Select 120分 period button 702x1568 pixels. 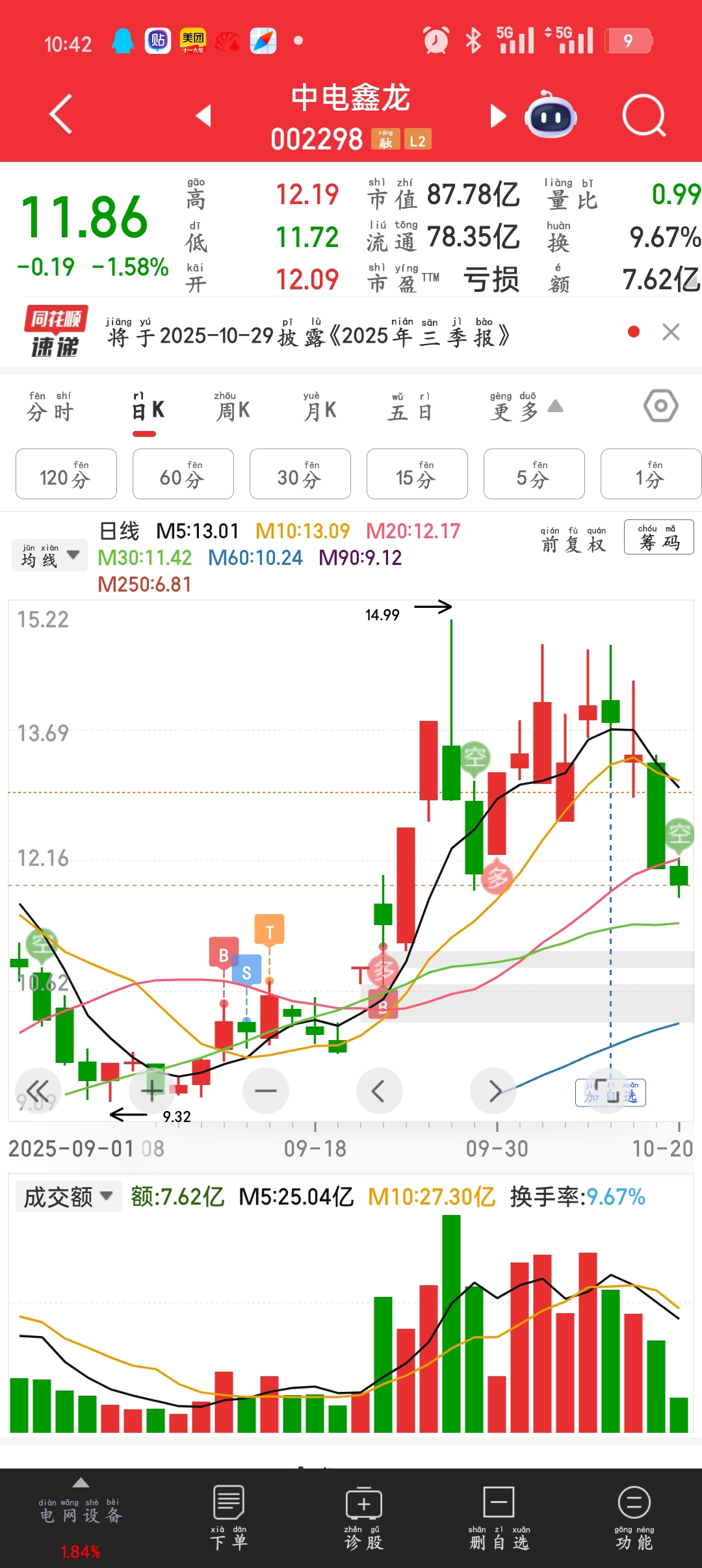click(x=66, y=474)
